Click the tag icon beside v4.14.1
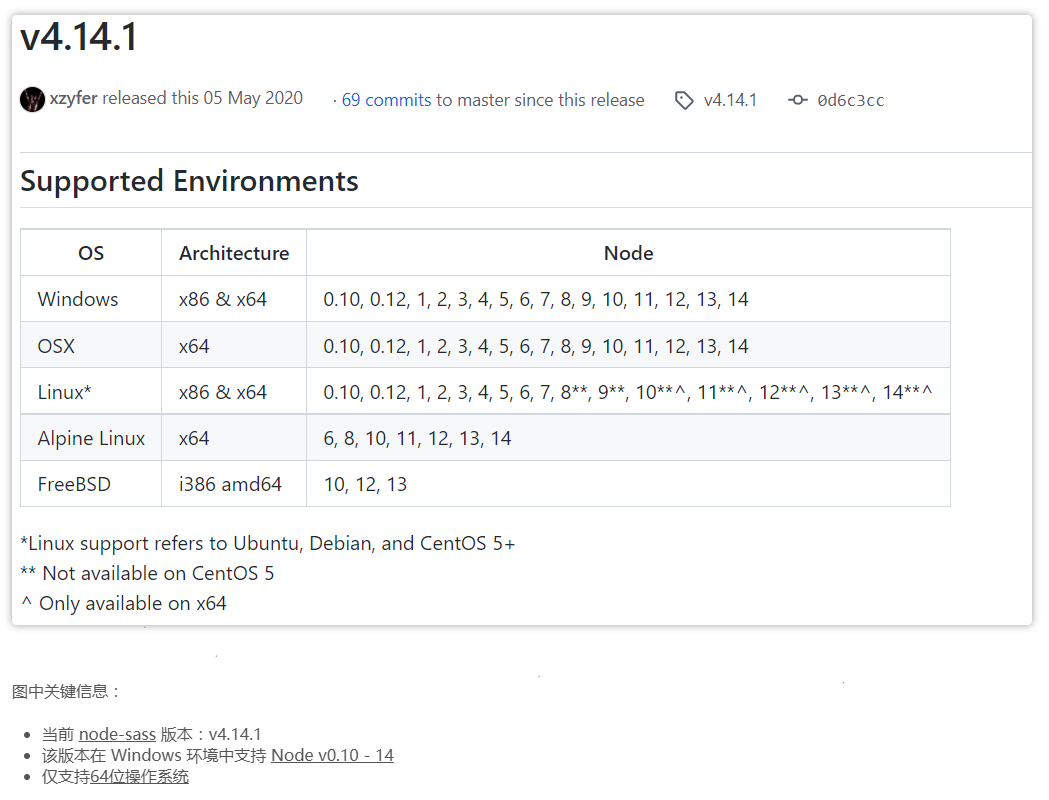This screenshot has height=800, width=1049. click(684, 100)
